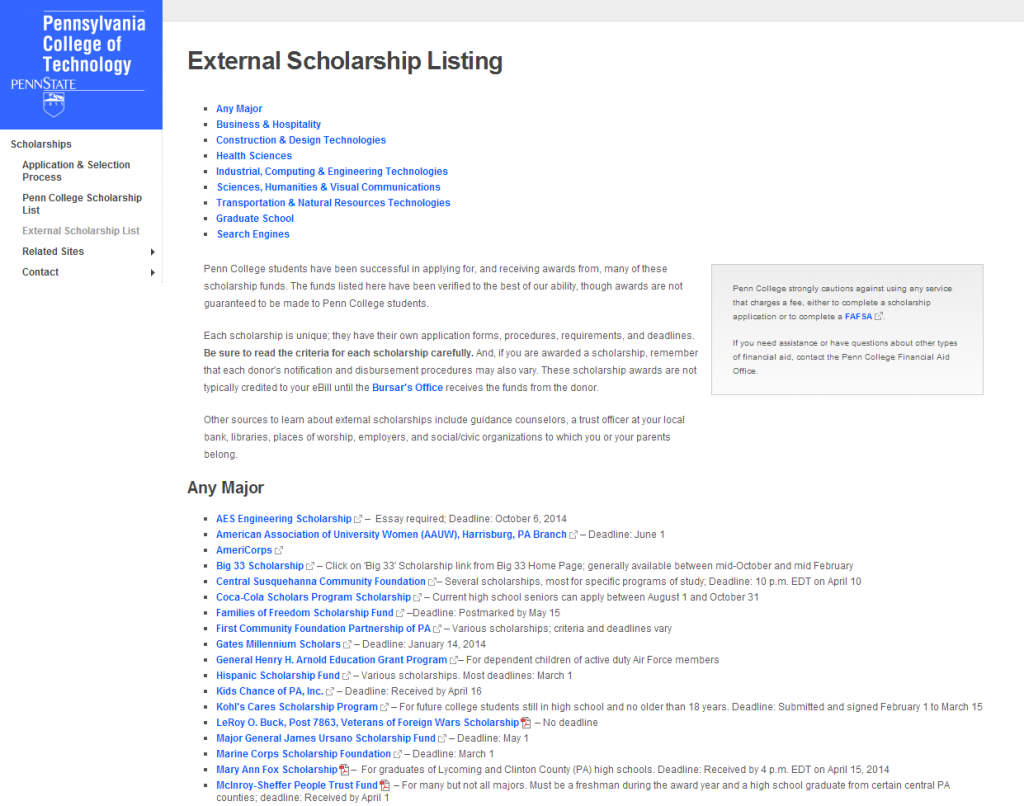Open Central Susquehanna Community Foundation link

(x=321, y=581)
